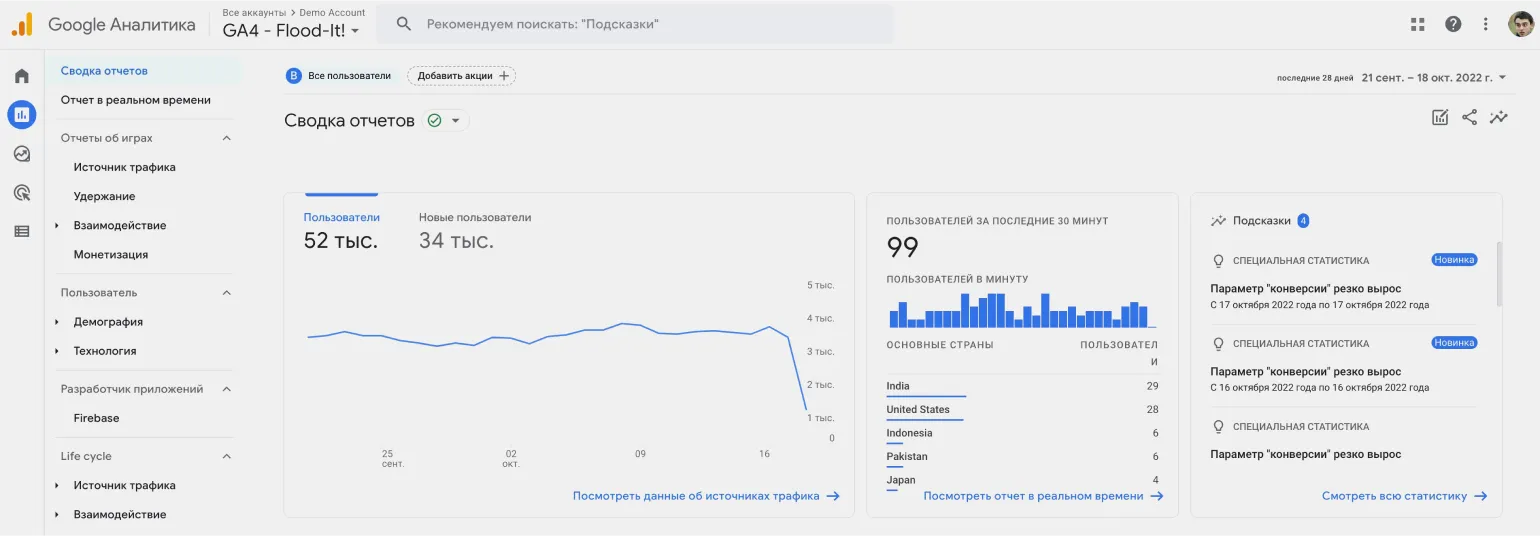1540x536 pixels.
Task: Collapse the Отчеты об играх section
Action: click(226, 138)
